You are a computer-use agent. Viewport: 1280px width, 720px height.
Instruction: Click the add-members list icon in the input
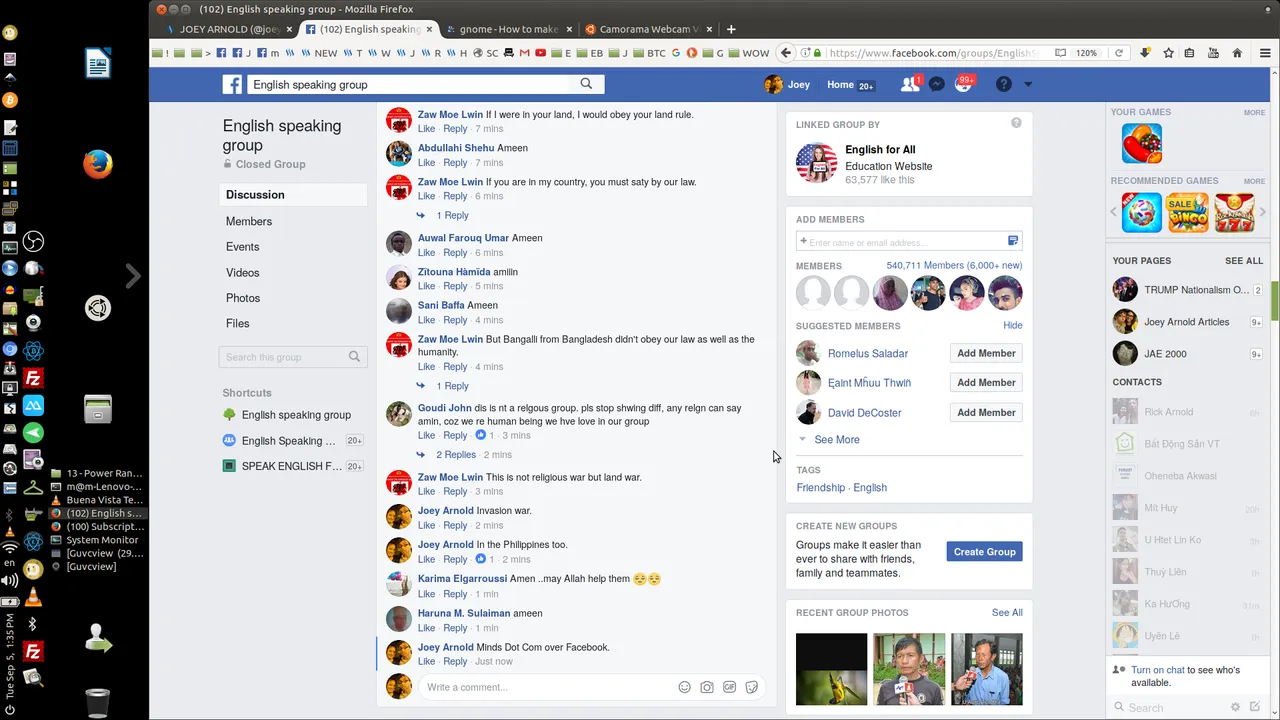tap(1013, 241)
